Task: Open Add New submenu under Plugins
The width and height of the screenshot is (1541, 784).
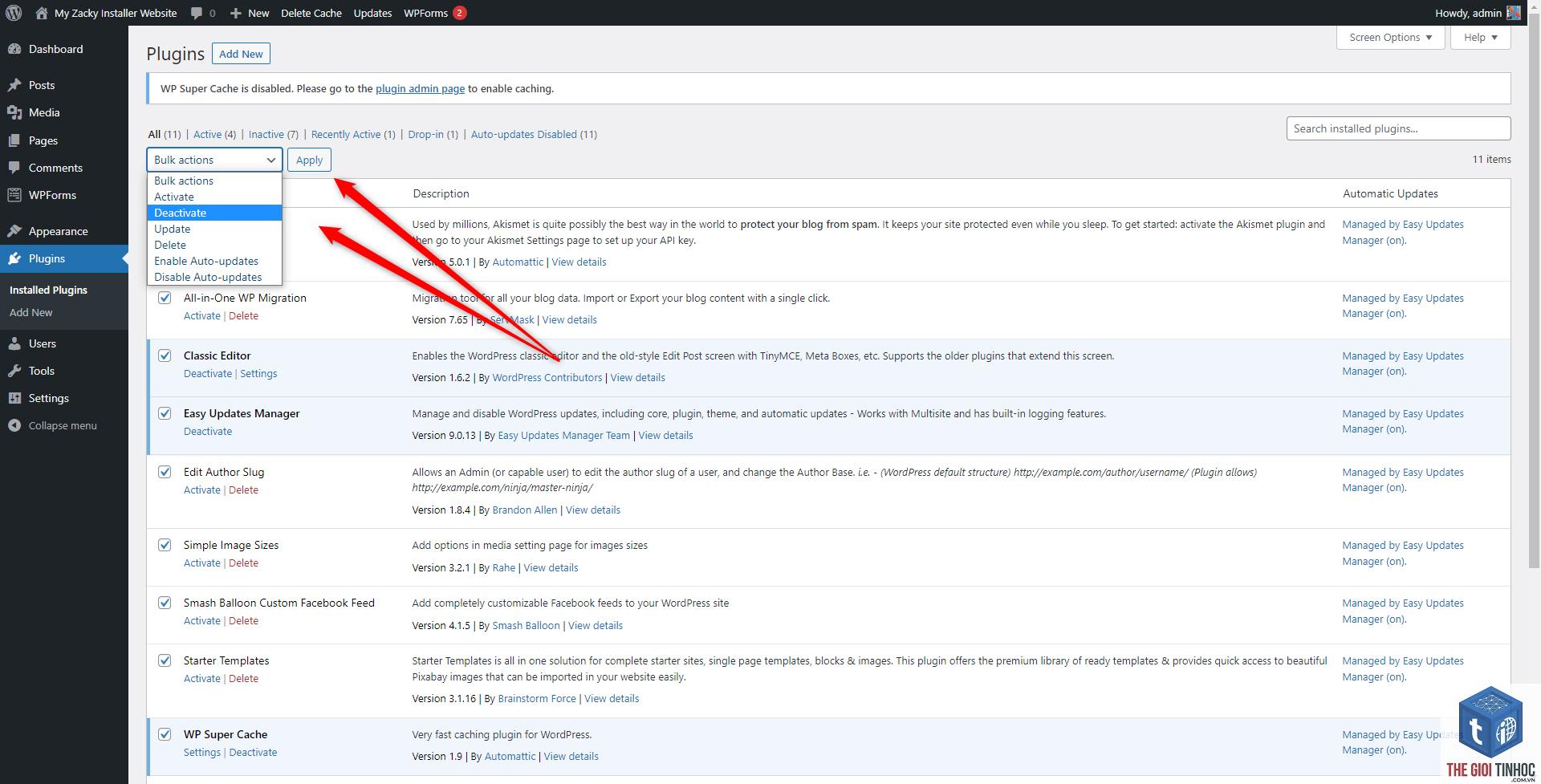Action: point(31,312)
